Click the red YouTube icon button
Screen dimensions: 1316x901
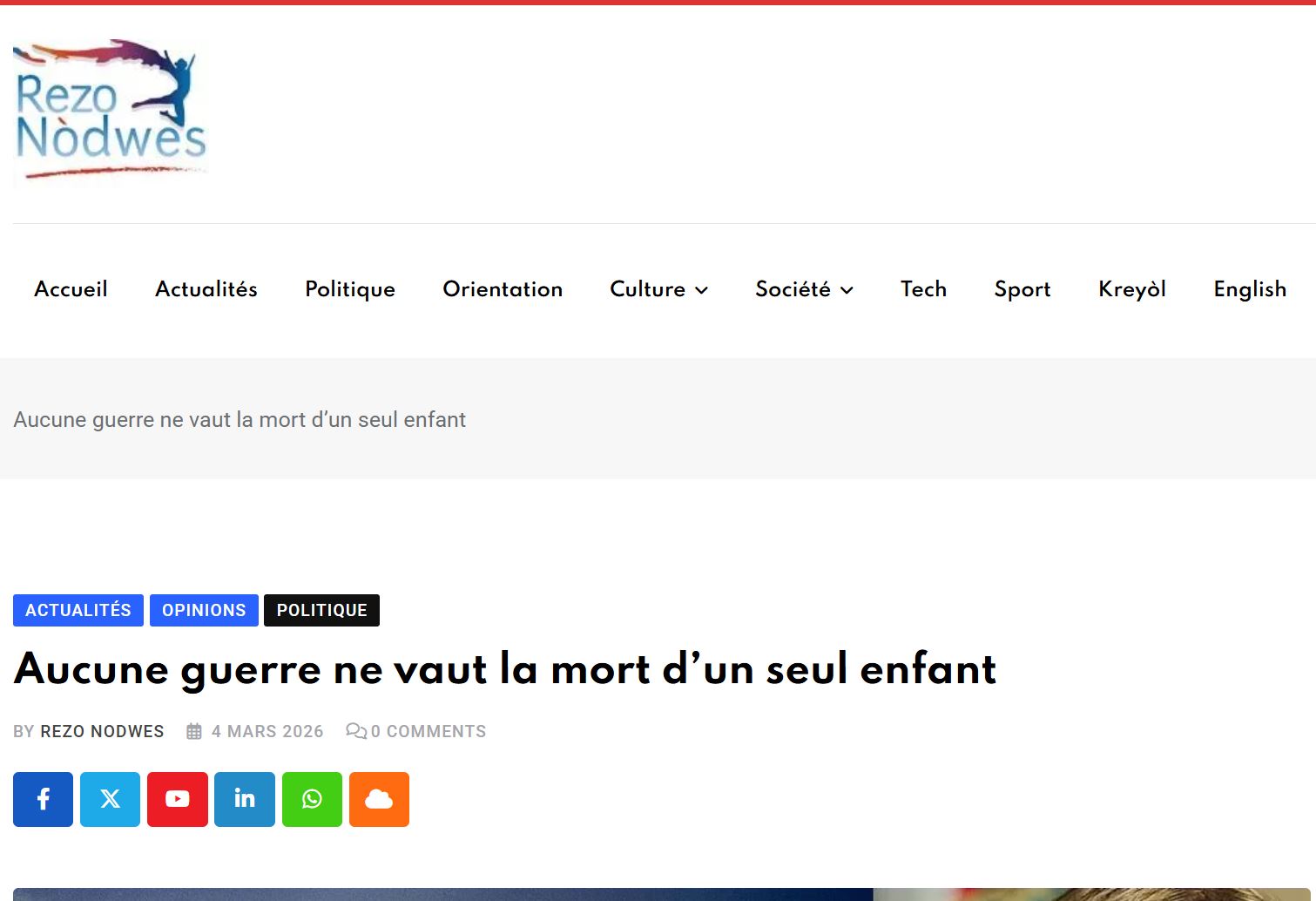[x=178, y=799]
